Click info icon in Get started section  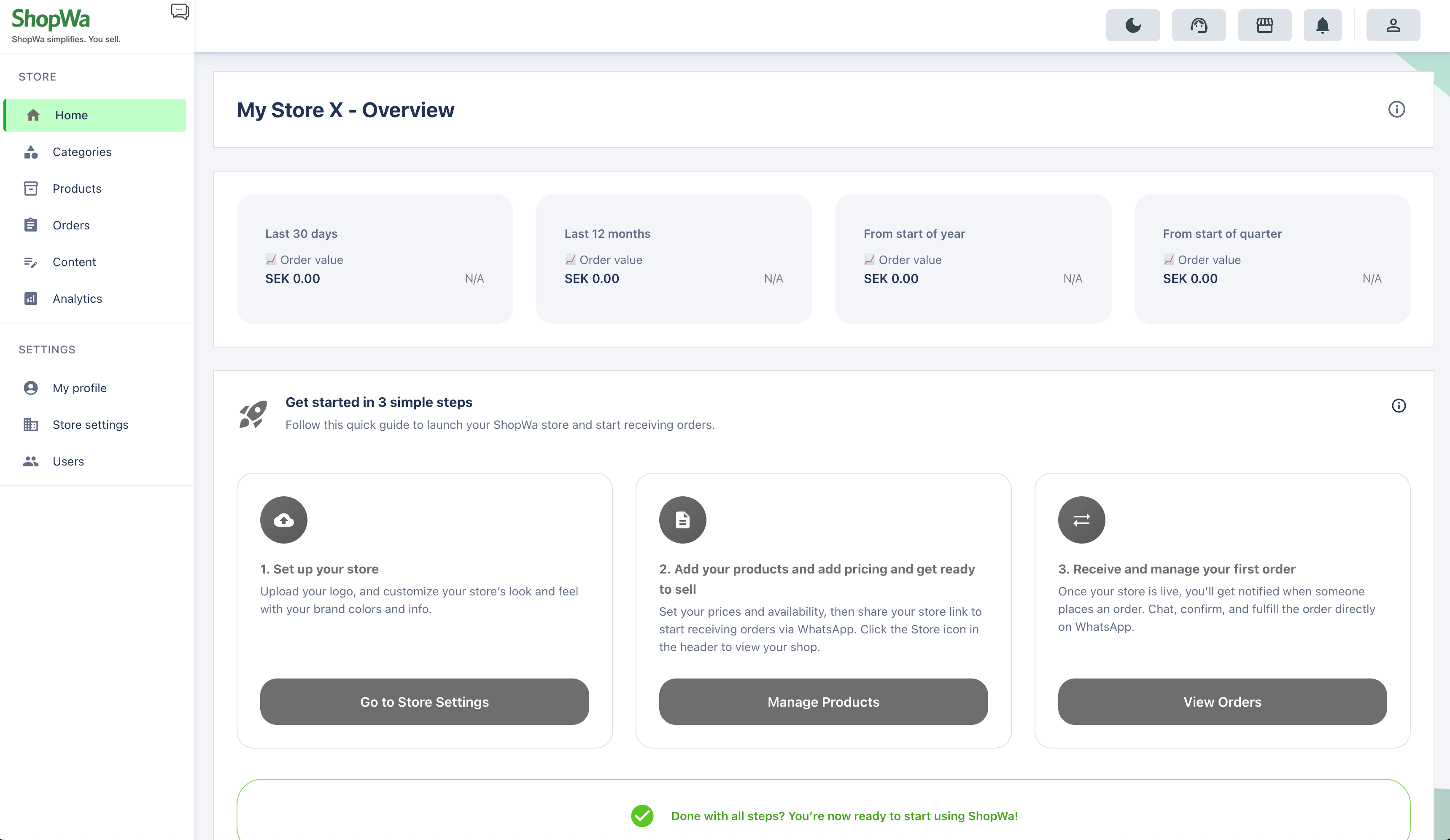[1398, 406]
